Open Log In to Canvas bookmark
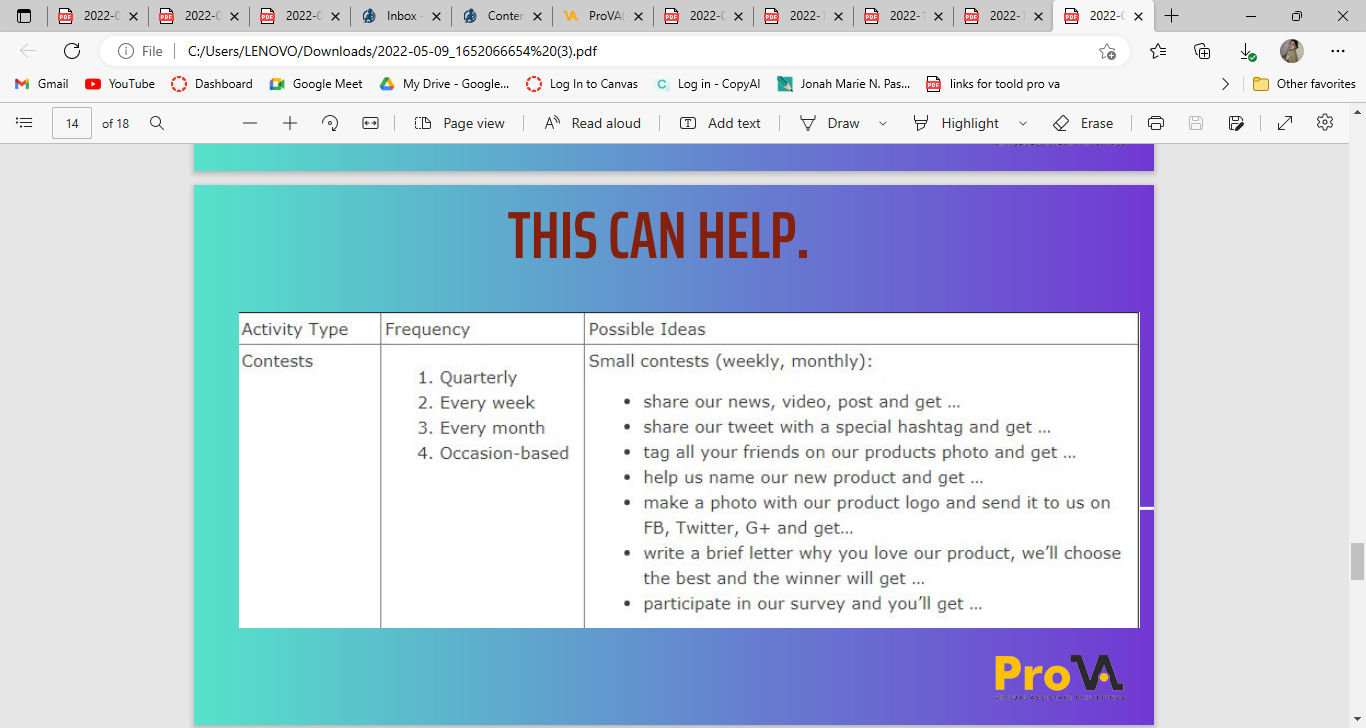 click(x=583, y=84)
